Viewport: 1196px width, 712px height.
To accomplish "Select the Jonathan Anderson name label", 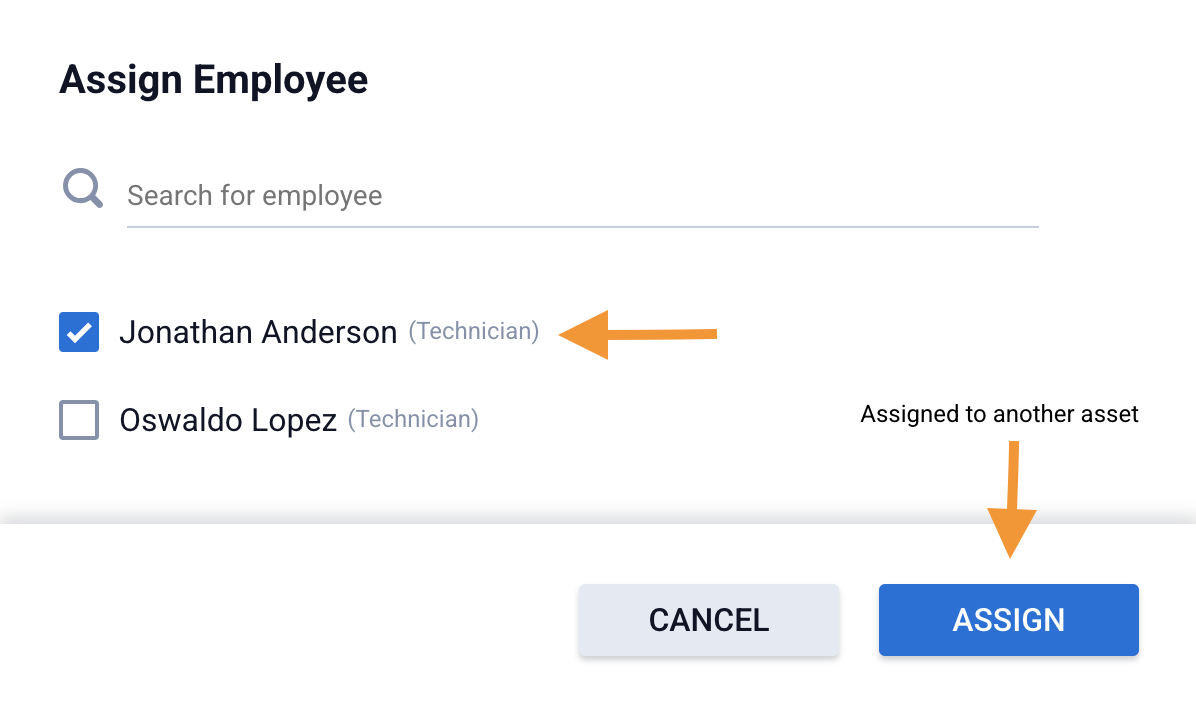I will [258, 332].
